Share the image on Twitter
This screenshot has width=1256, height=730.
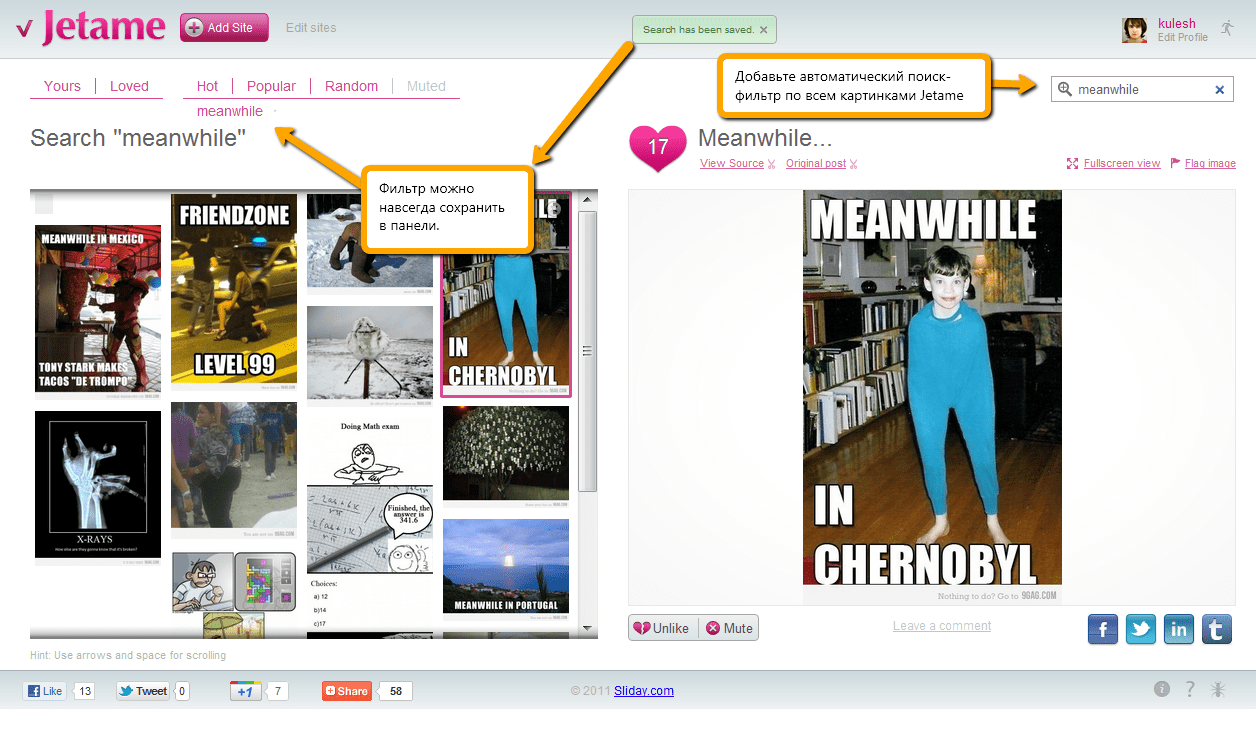(x=1141, y=629)
